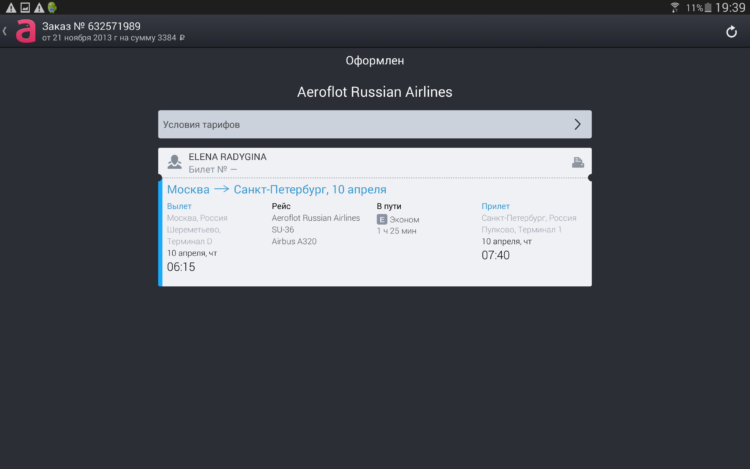The image size is (750, 469).
Task: Click the passenger avatar icon
Action: [175, 162]
